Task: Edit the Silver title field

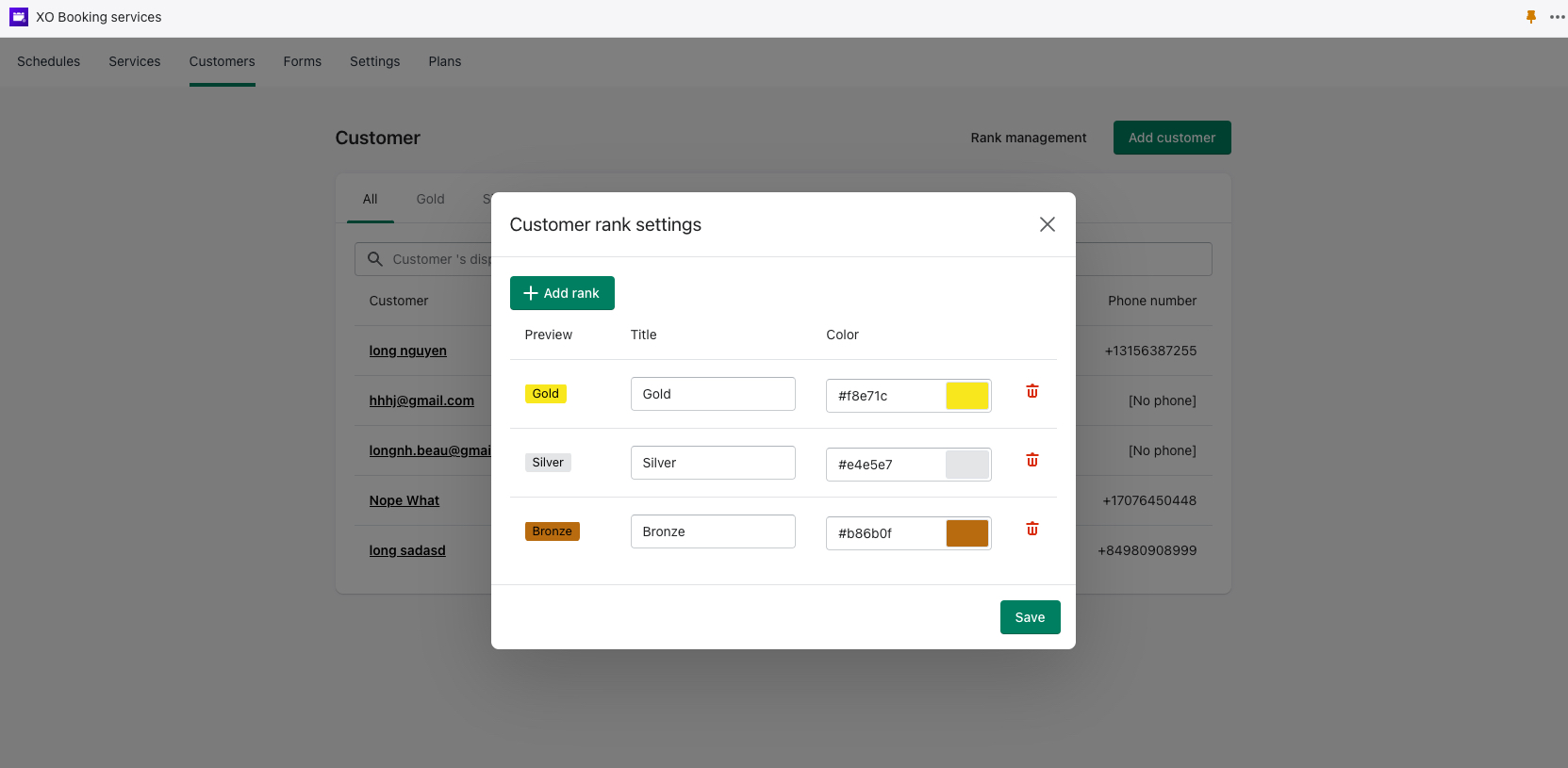Action: [x=713, y=463]
